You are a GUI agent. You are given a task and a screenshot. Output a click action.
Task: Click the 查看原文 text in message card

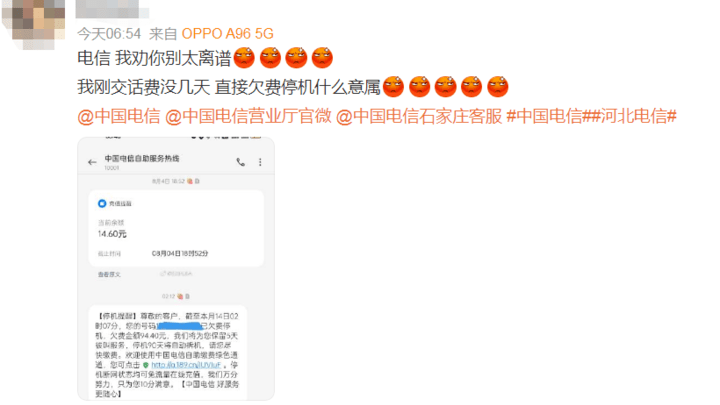109,274
